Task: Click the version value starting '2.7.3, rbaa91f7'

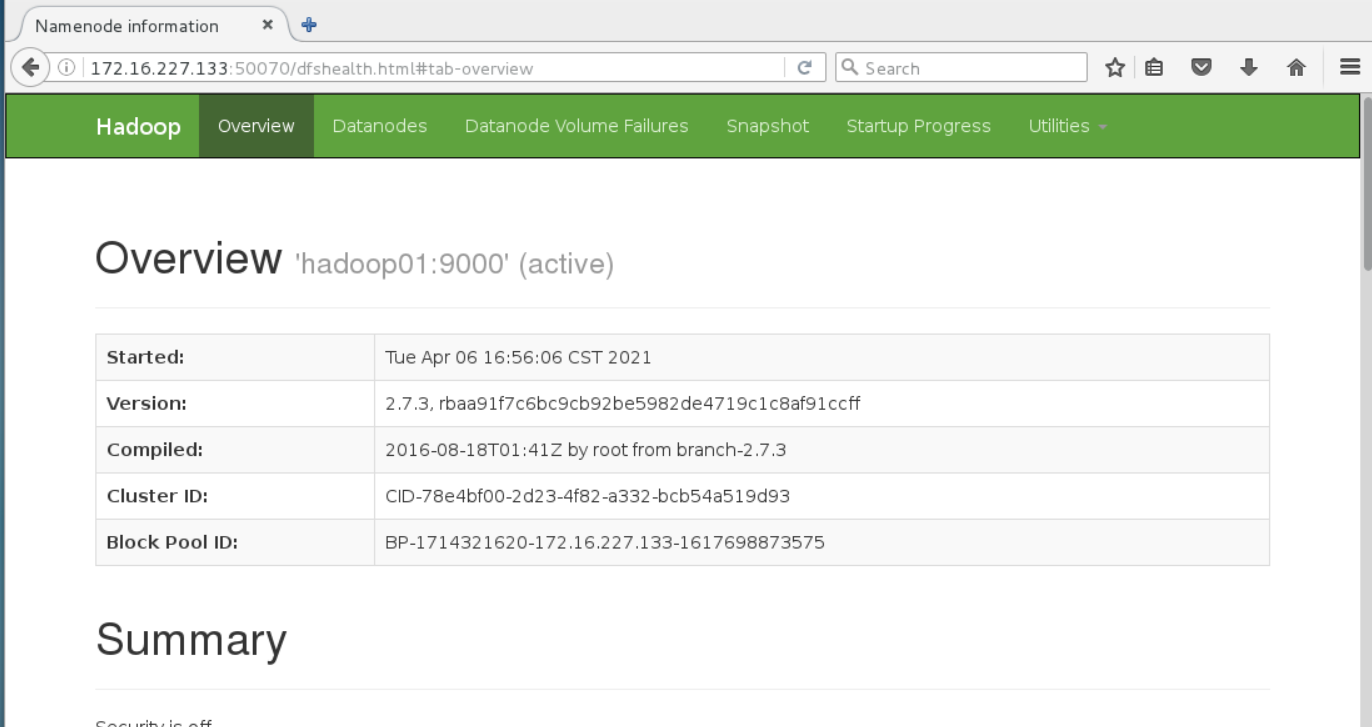Action: coord(622,403)
